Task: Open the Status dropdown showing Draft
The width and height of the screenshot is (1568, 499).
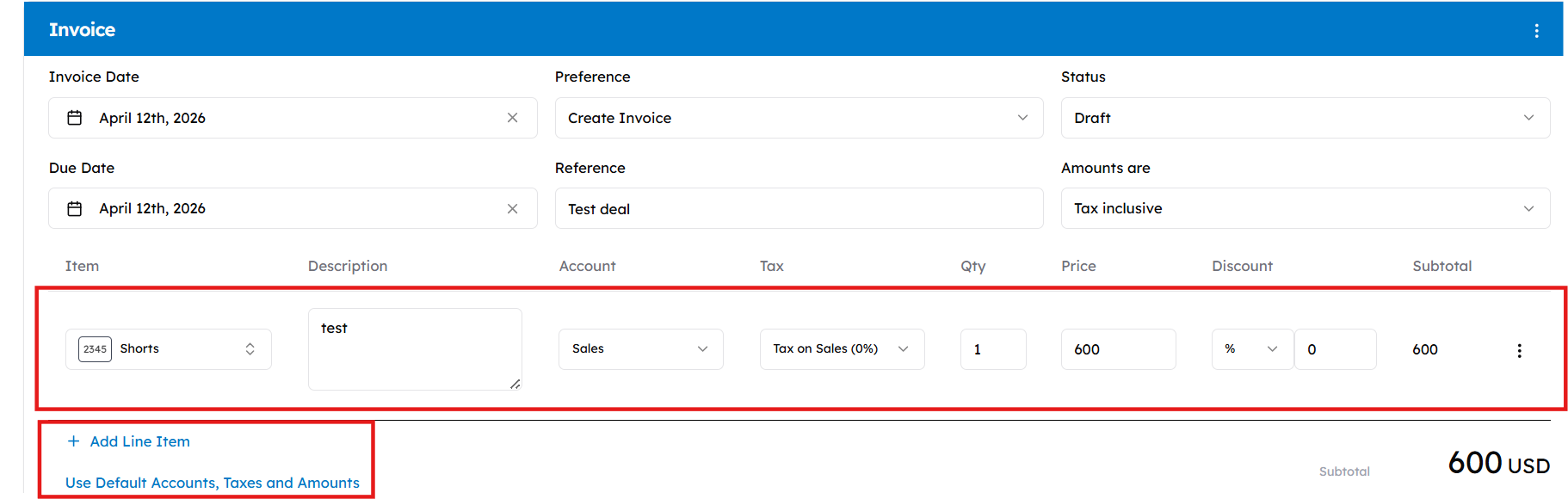Action: (1305, 118)
